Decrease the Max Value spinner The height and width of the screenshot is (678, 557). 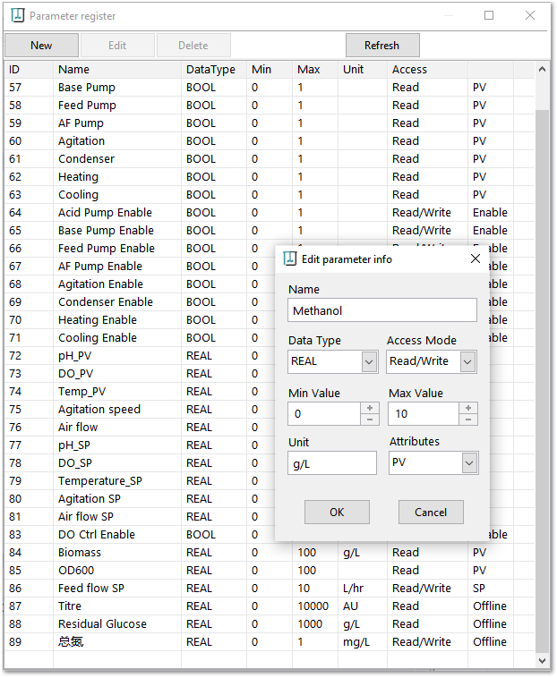click(x=468, y=419)
